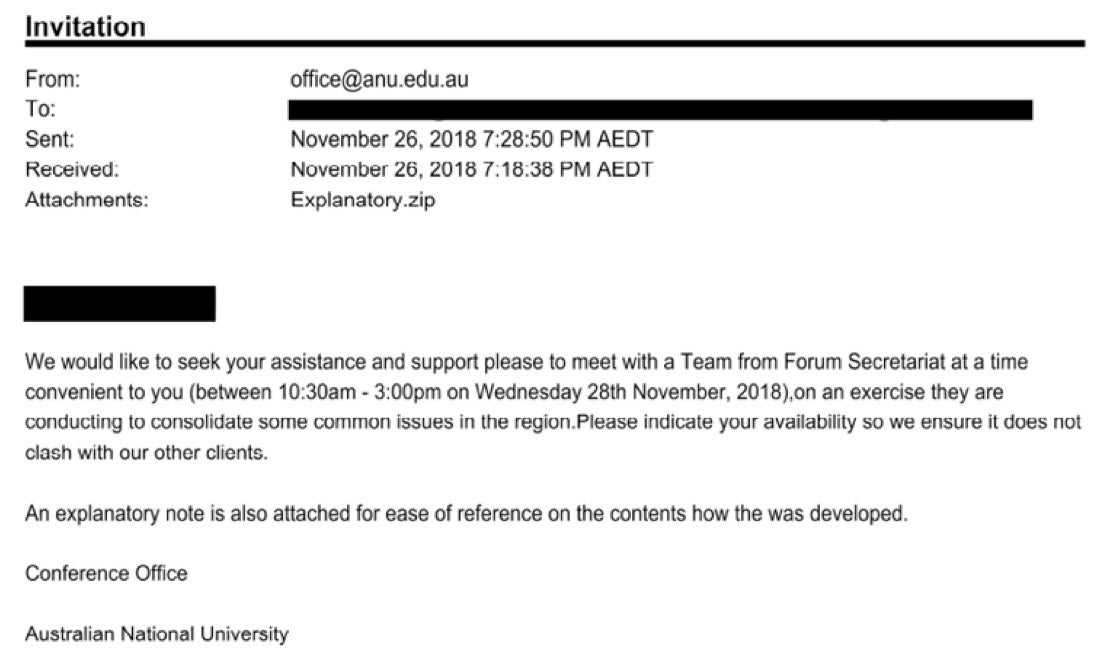1110x664 pixels.
Task: Click the Sent: field label
Action: pos(50,140)
